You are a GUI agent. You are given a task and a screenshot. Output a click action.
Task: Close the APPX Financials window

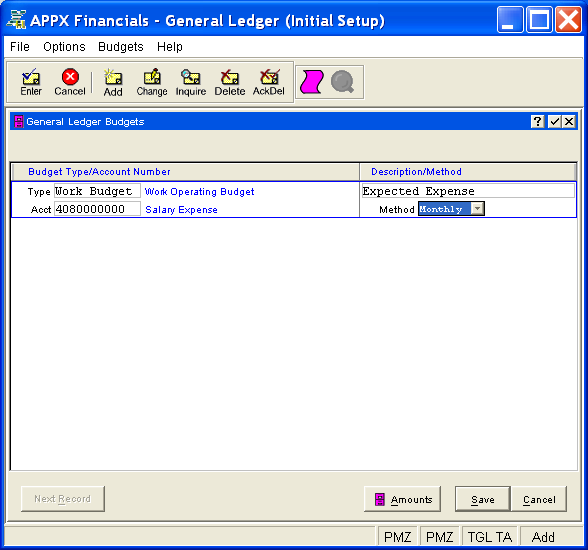pyautogui.click(x=568, y=19)
